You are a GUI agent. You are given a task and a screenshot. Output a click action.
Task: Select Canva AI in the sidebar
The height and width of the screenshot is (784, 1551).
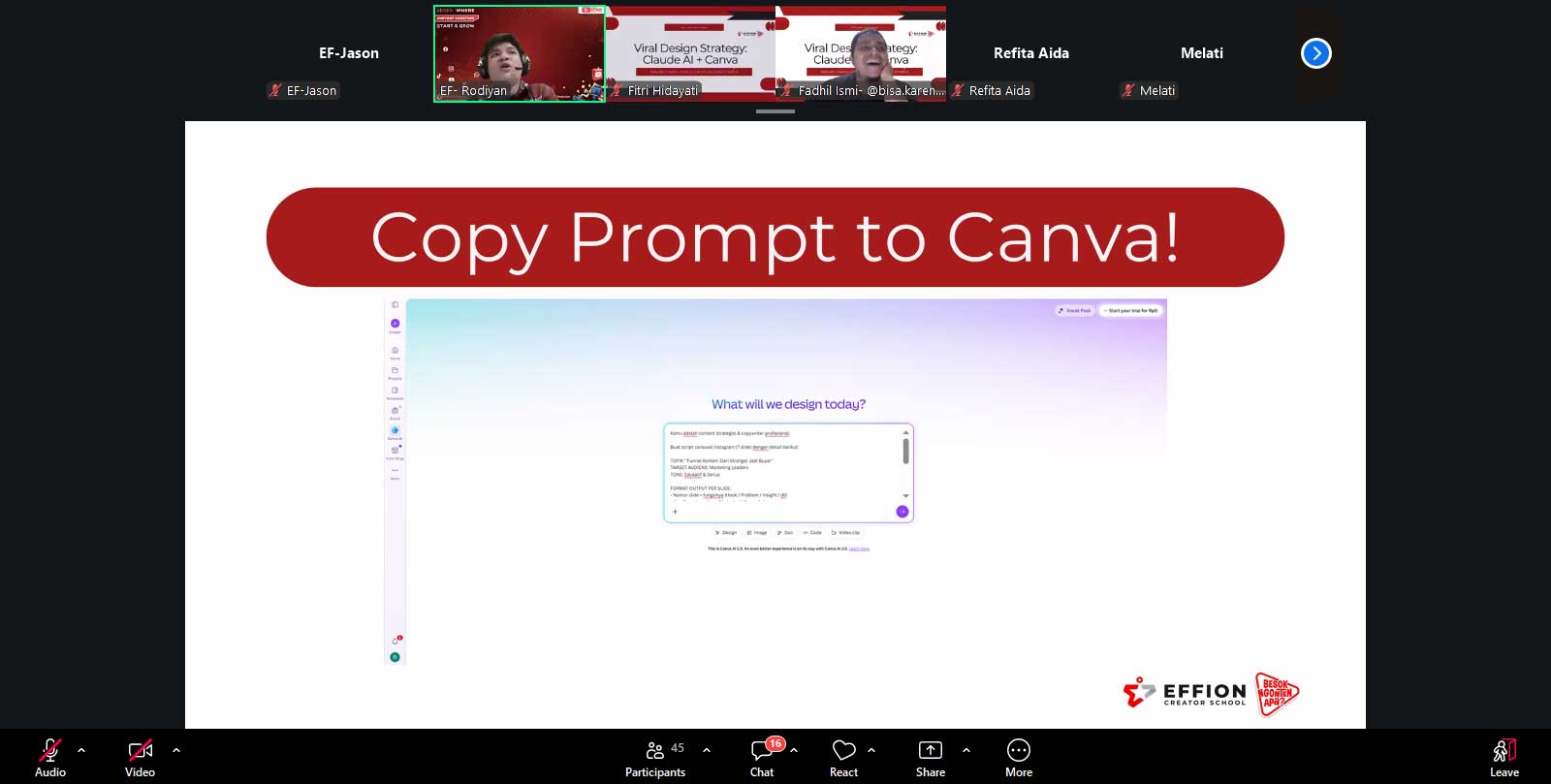click(x=395, y=432)
